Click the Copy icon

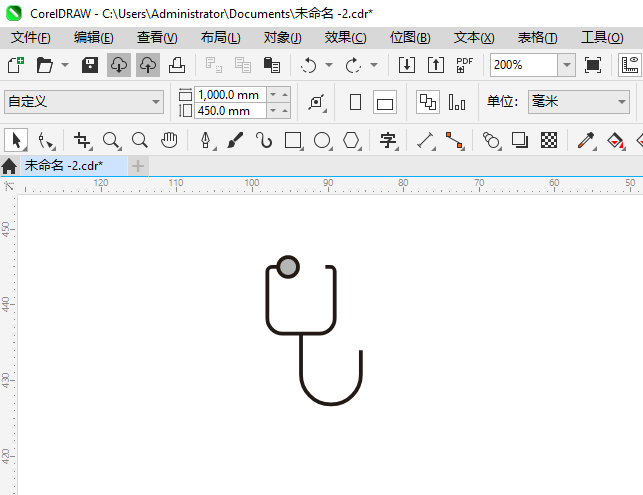click(x=243, y=65)
